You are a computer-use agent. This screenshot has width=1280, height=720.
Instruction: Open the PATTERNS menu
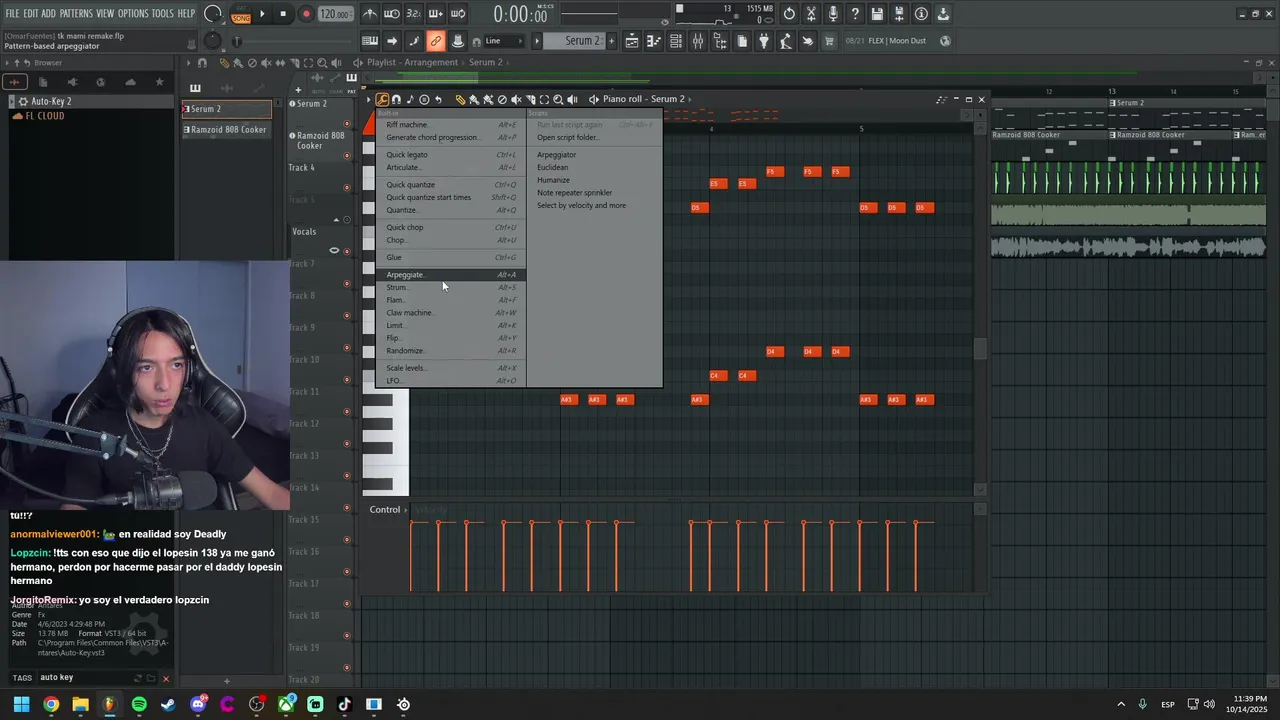(76, 14)
